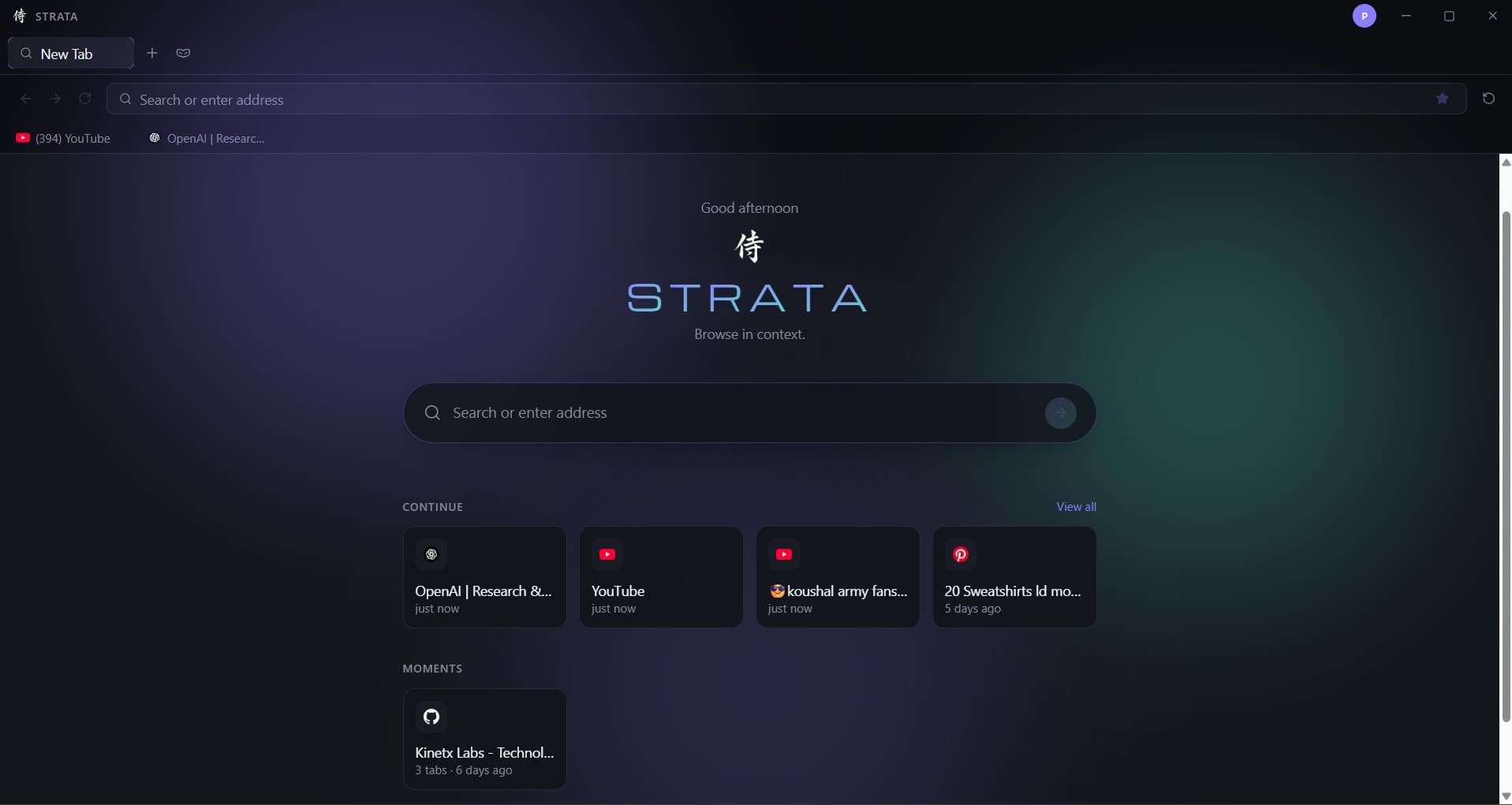Click the magnifier icon in center search box
This screenshot has height=805, width=1512.
(x=432, y=412)
